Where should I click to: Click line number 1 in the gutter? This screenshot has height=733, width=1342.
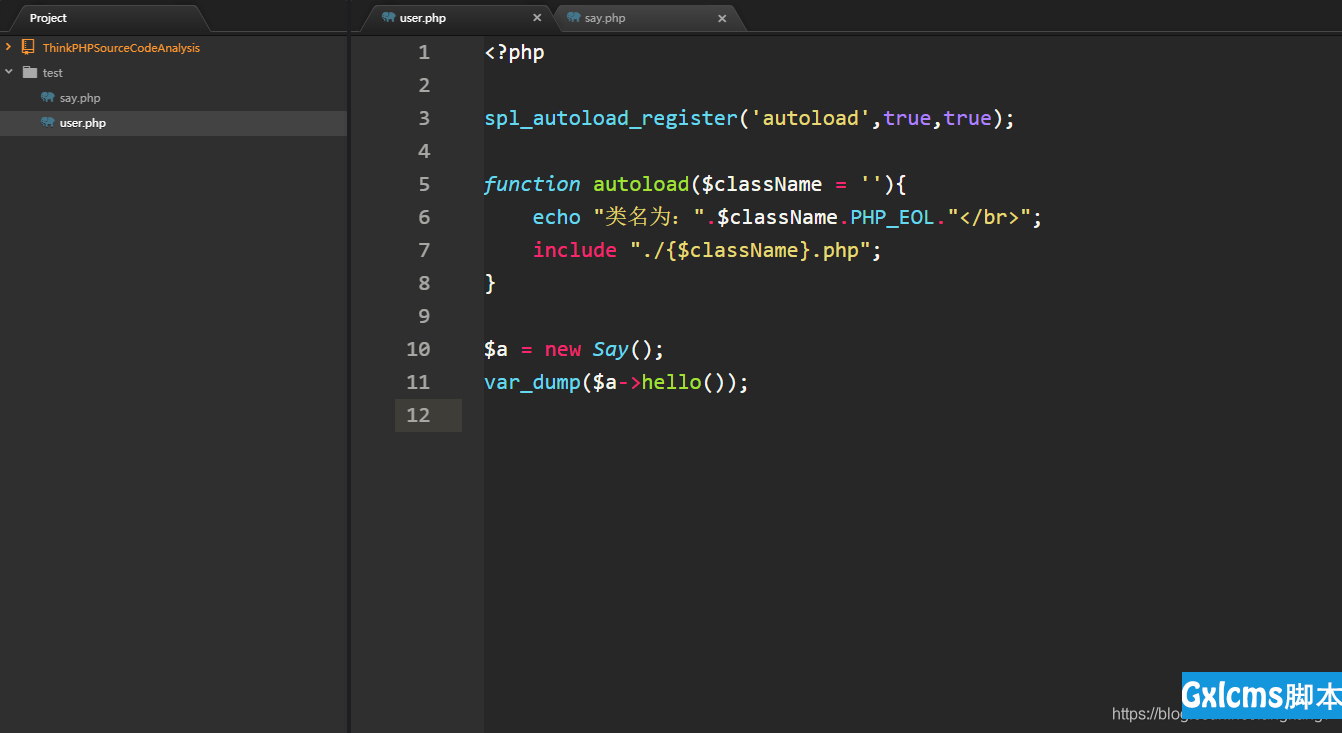click(x=424, y=52)
